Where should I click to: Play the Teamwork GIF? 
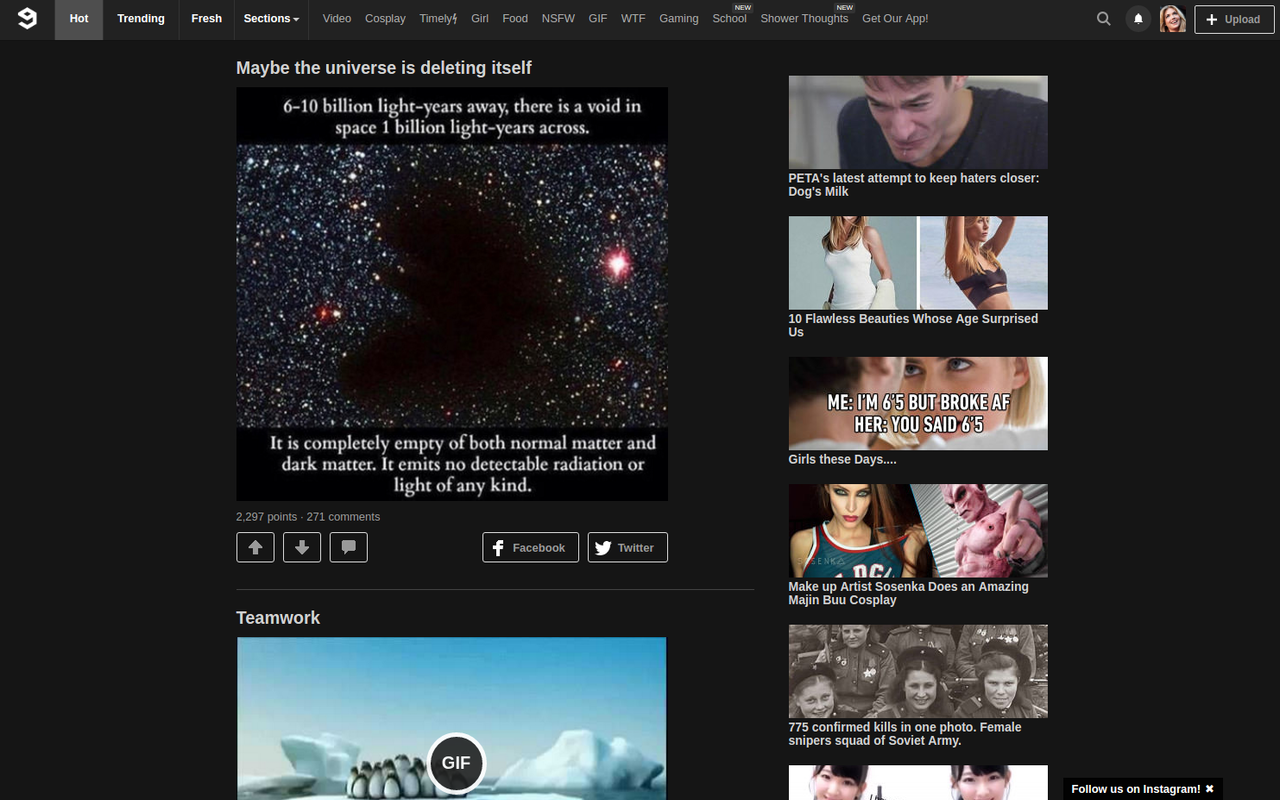[456, 763]
